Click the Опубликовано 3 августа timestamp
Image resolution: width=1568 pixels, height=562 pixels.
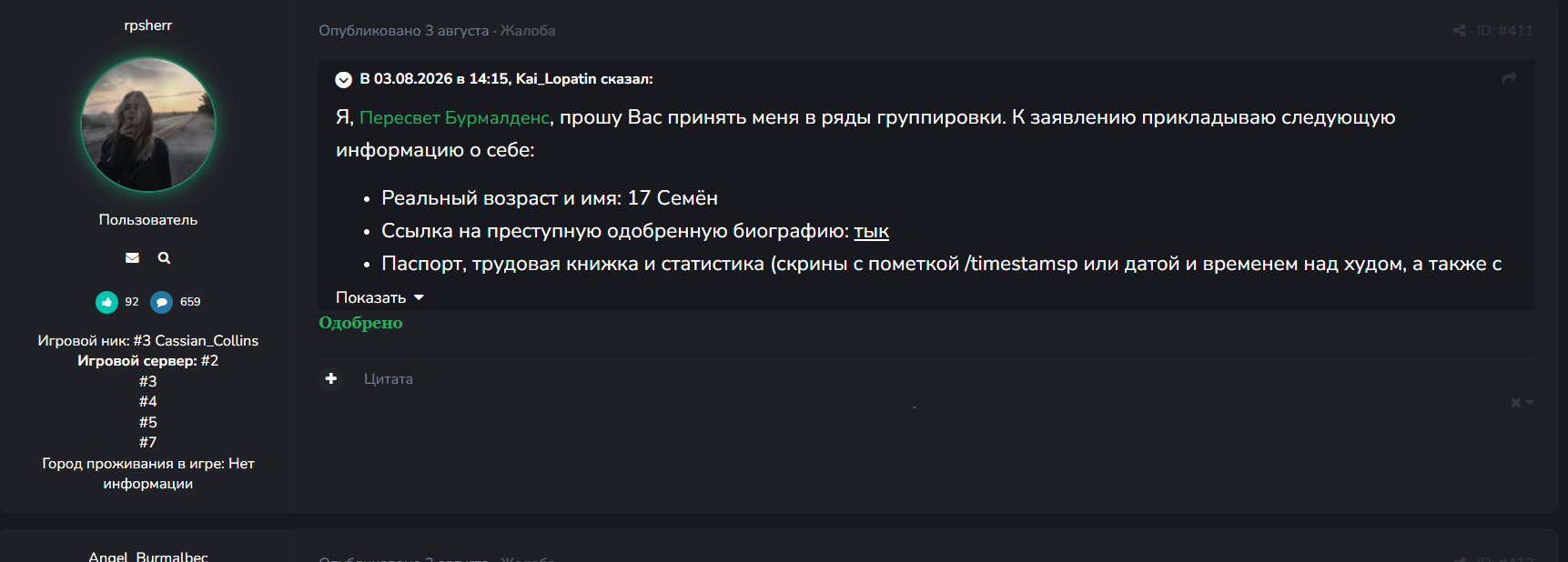403,30
